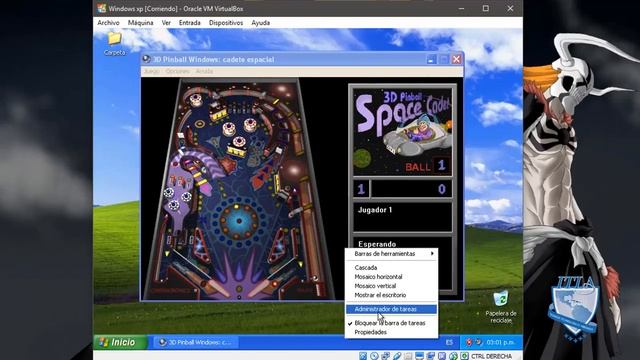Click VirtualBox mouse integration status icon

(x=453, y=356)
